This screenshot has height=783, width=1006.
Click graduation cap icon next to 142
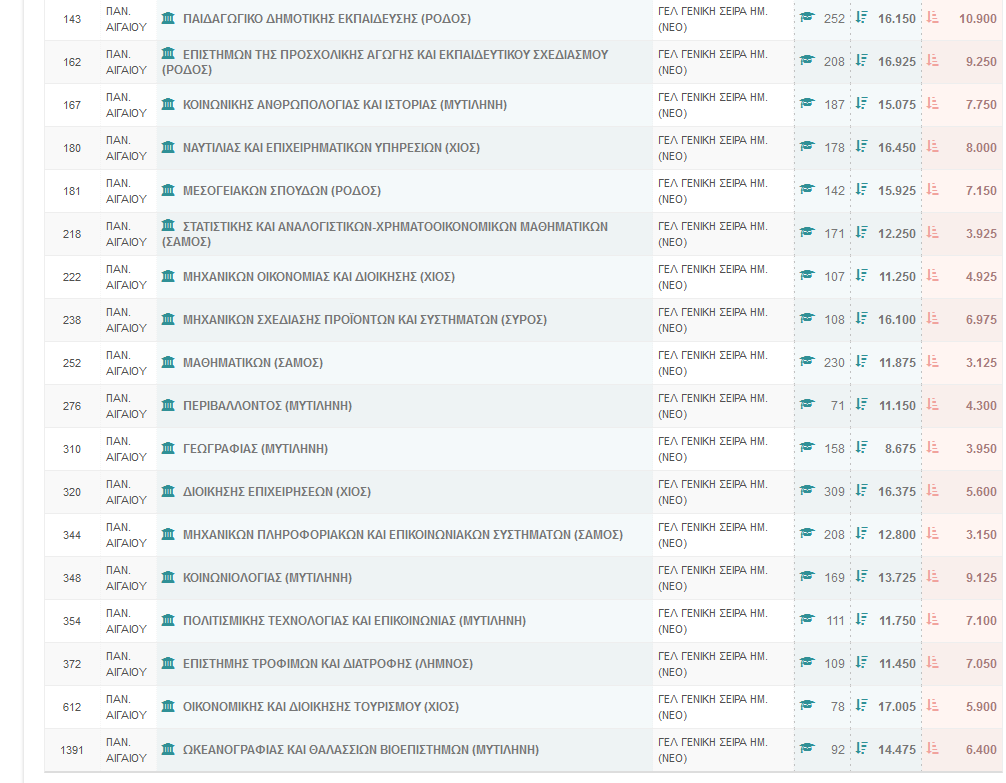coord(807,189)
